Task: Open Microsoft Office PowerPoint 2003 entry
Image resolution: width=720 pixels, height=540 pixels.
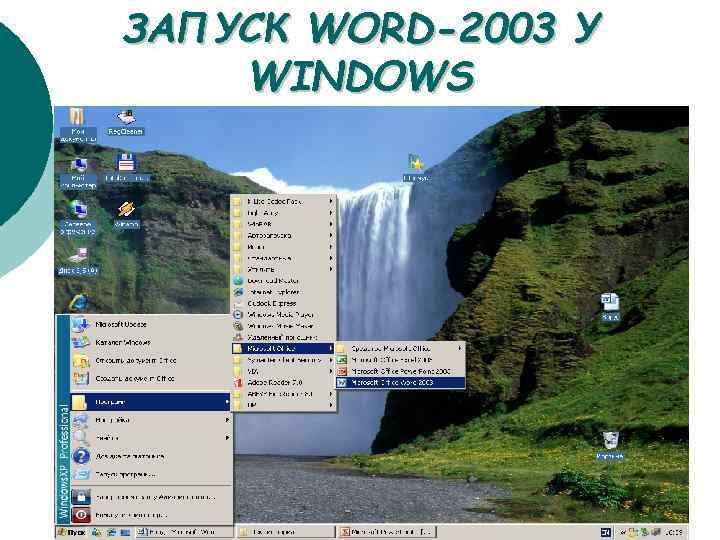Action: pyautogui.click(x=400, y=371)
